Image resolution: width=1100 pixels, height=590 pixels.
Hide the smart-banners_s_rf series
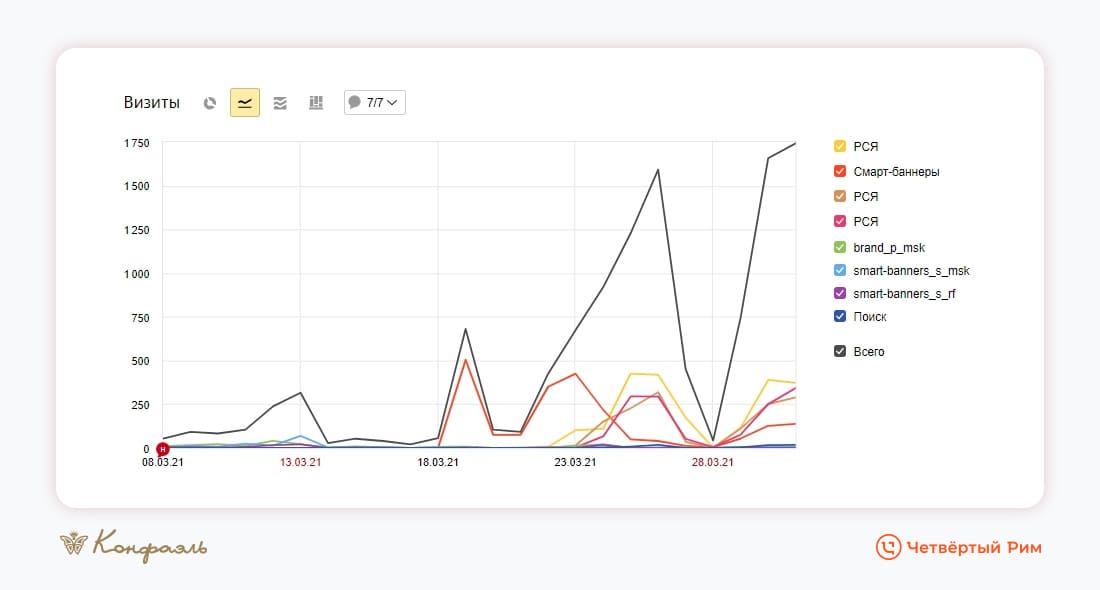point(840,294)
